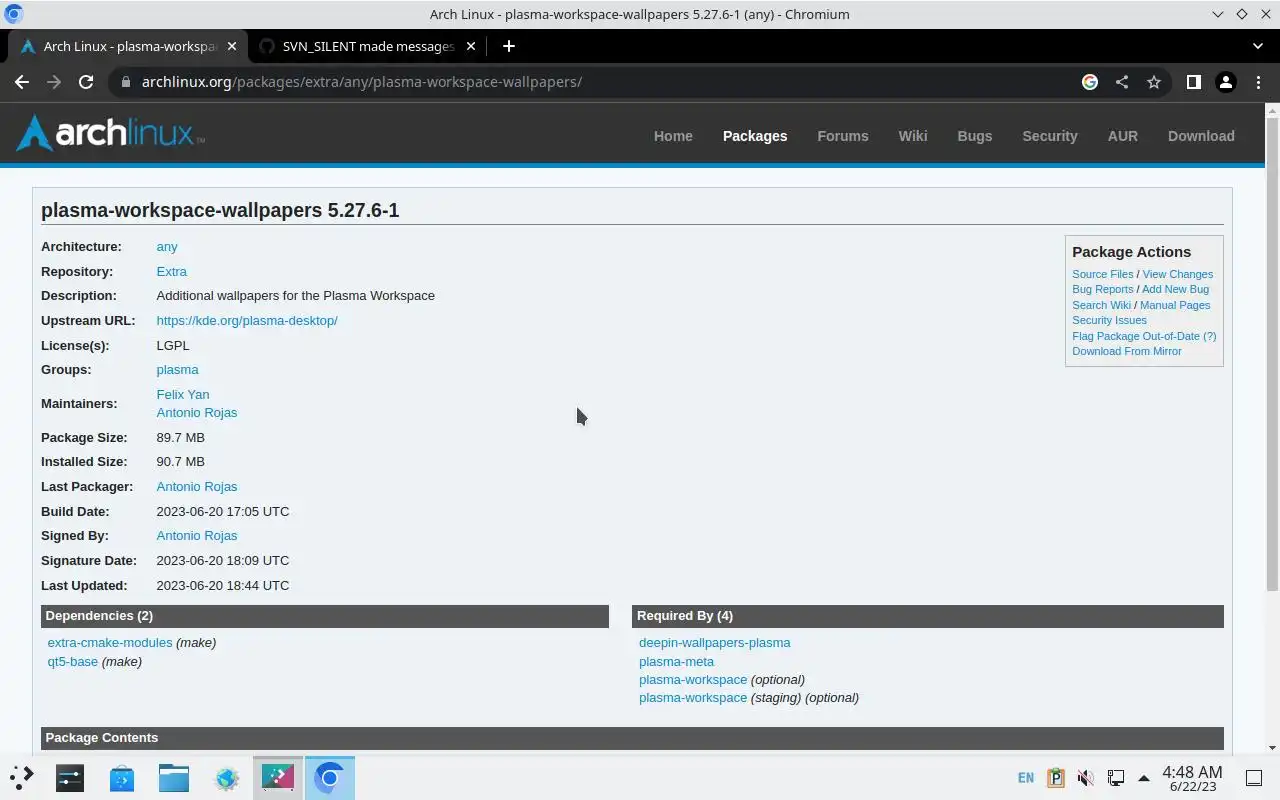Open the Google Translate icon in address bar
The height and width of the screenshot is (800, 1280).
(x=1090, y=82)
